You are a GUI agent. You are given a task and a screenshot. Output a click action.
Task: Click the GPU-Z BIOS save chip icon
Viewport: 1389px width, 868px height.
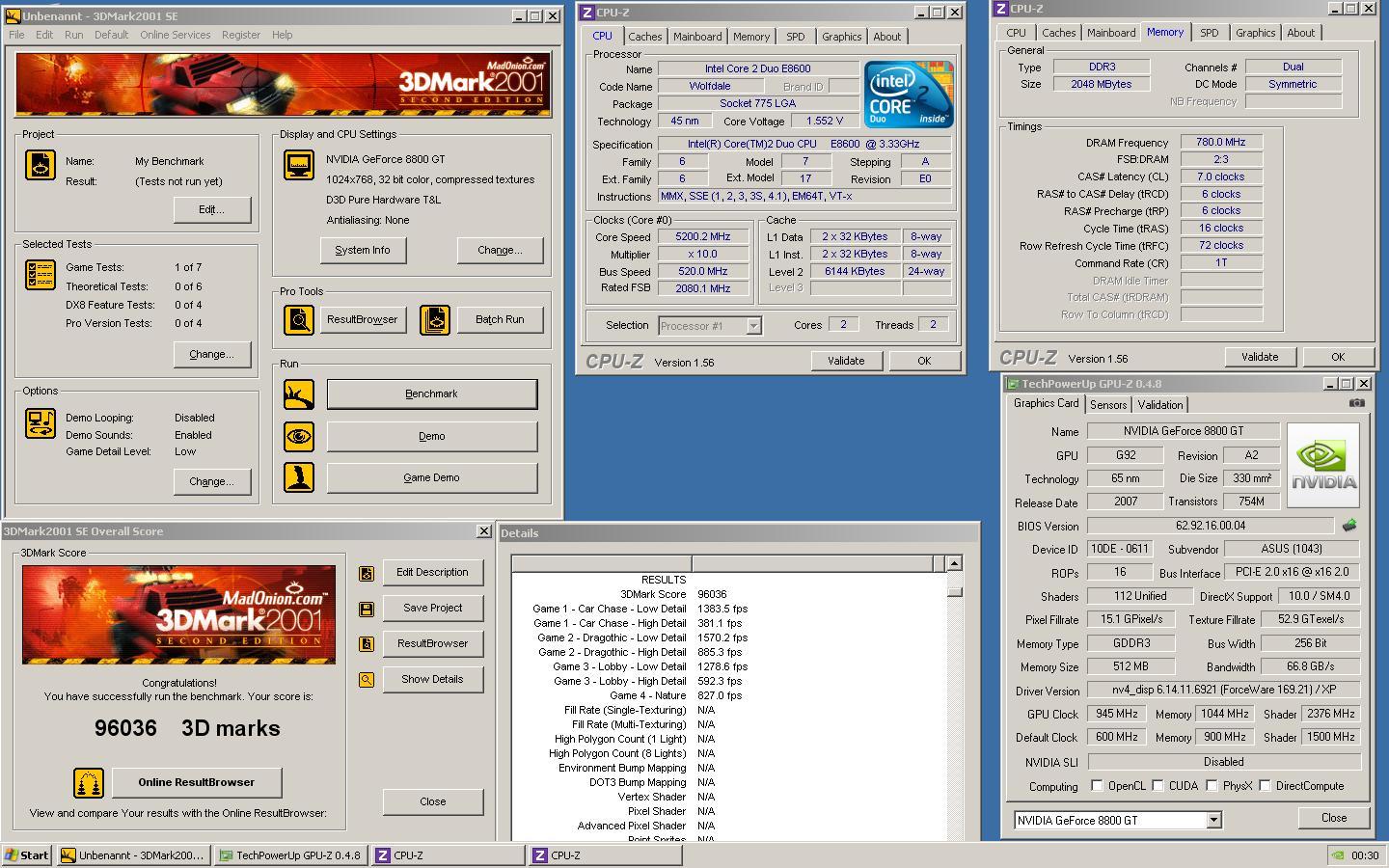tap(1349, 526)
